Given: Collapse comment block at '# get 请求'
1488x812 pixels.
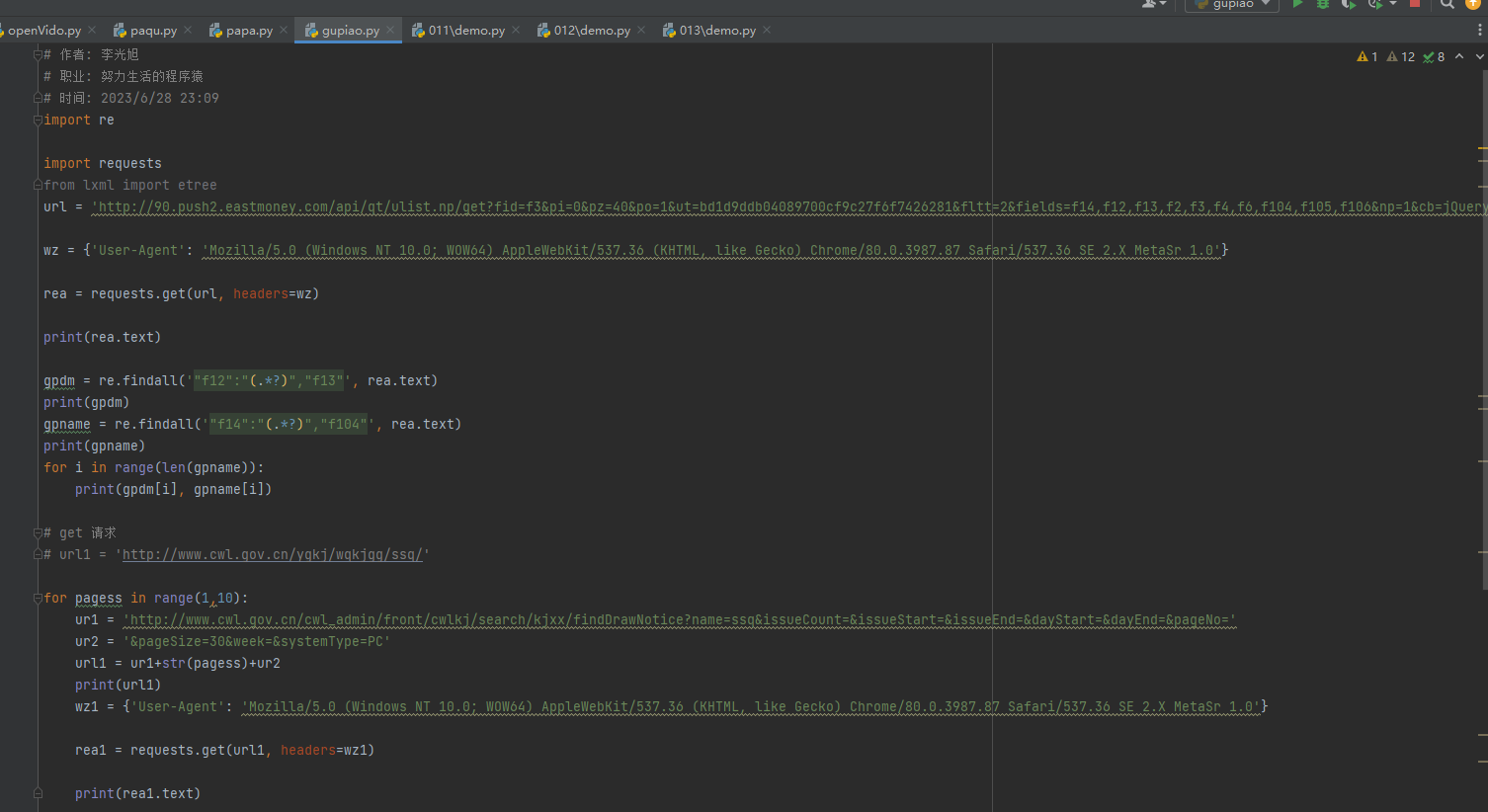Looking at the screenshot, I should coord(38,532).
